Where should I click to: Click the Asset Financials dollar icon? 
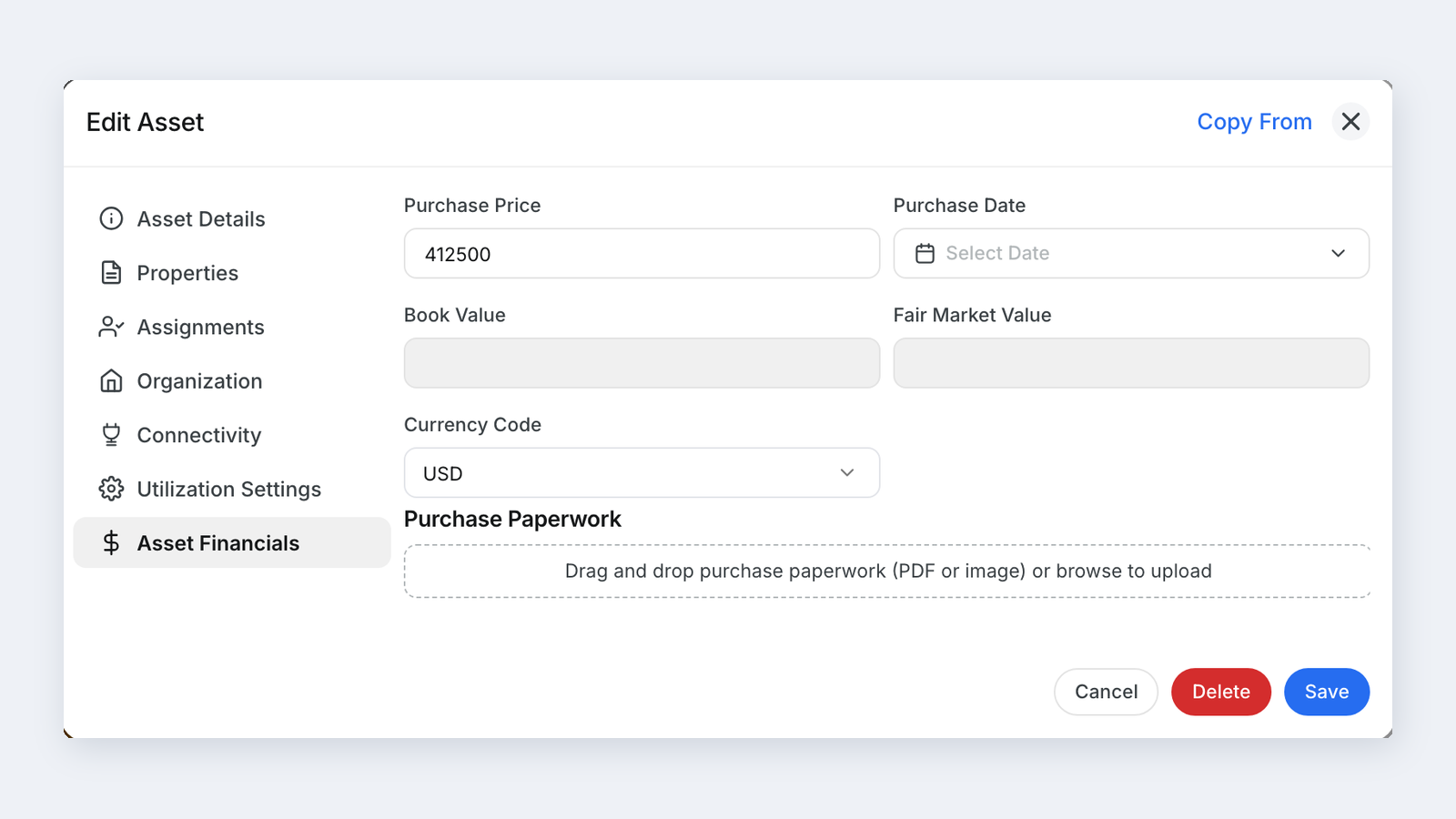111,542
